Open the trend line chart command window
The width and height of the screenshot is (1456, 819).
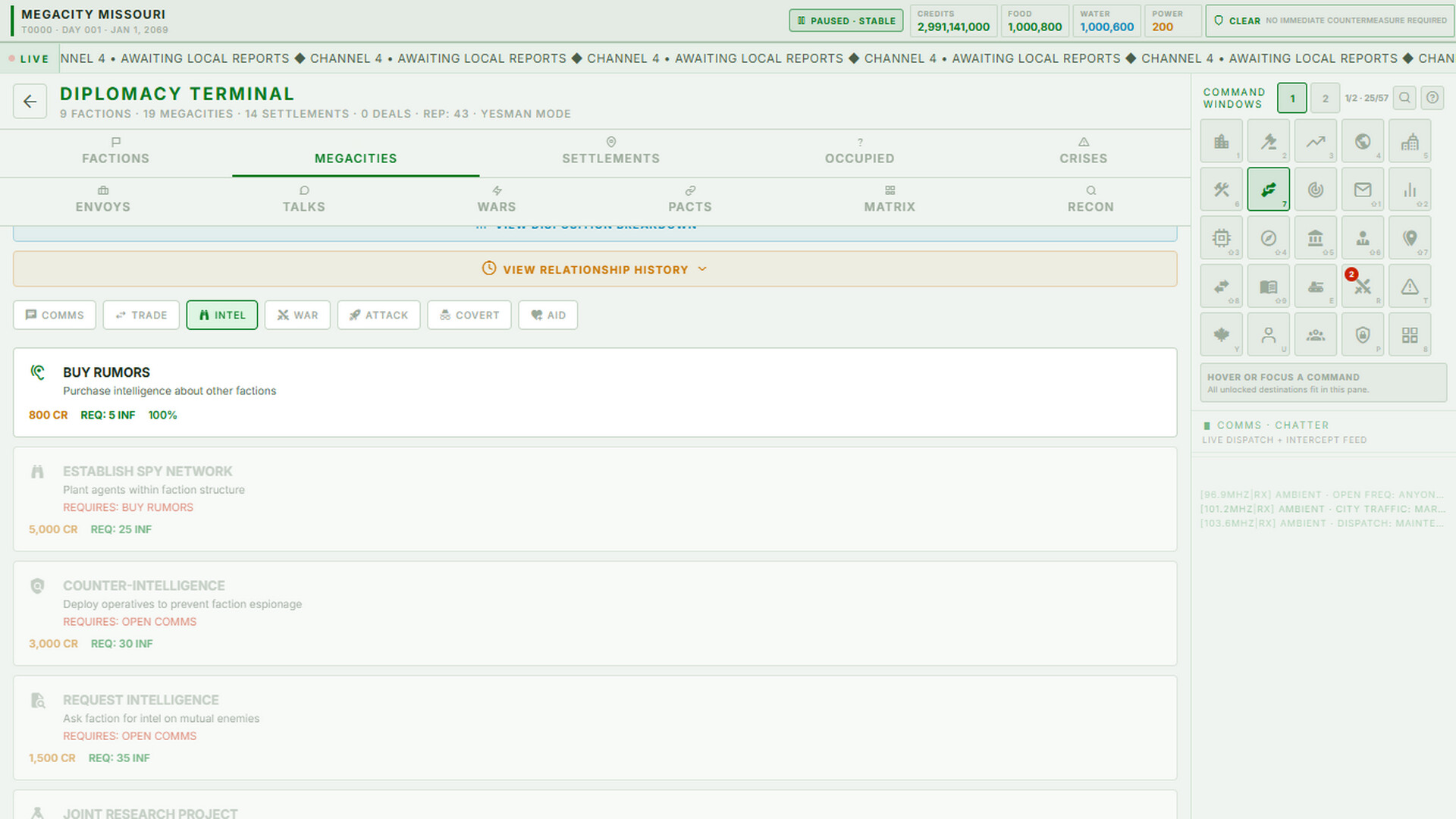[1315, 141]
